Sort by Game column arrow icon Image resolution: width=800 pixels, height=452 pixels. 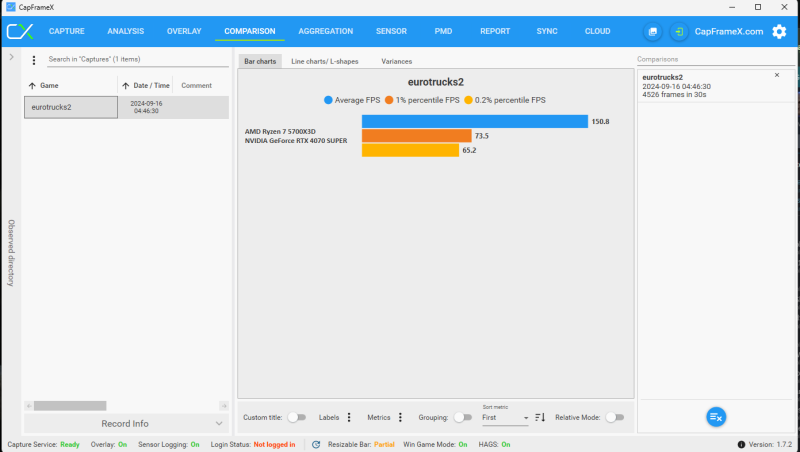pos(32,86)
